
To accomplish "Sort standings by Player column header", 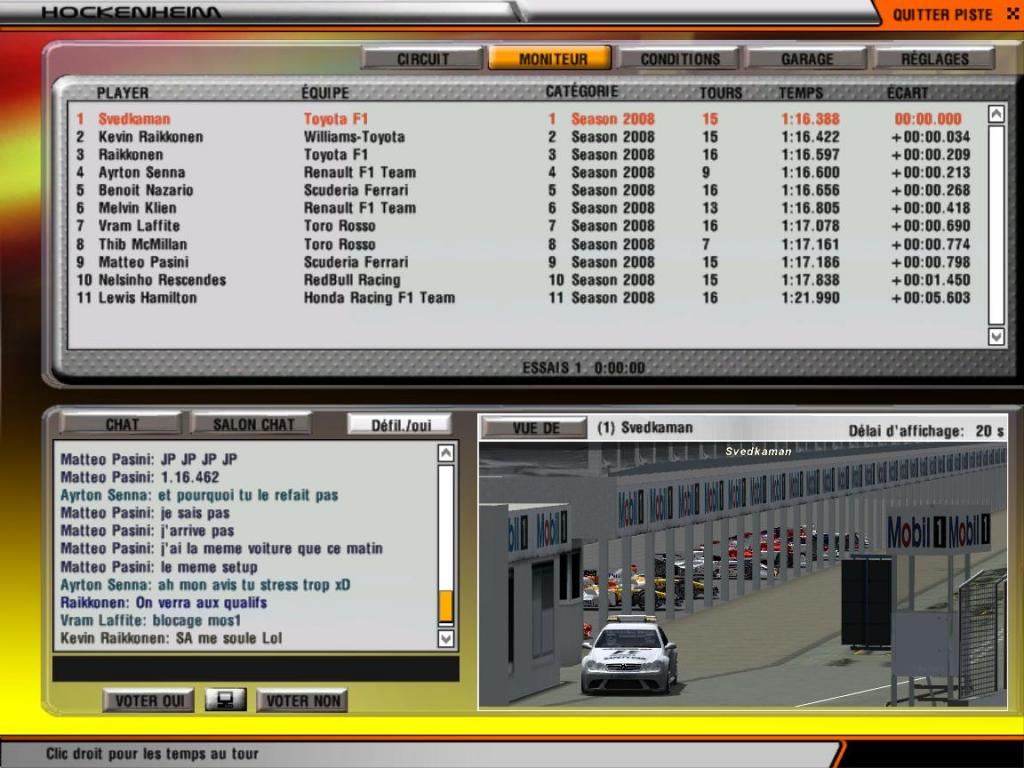I will 122,93.
